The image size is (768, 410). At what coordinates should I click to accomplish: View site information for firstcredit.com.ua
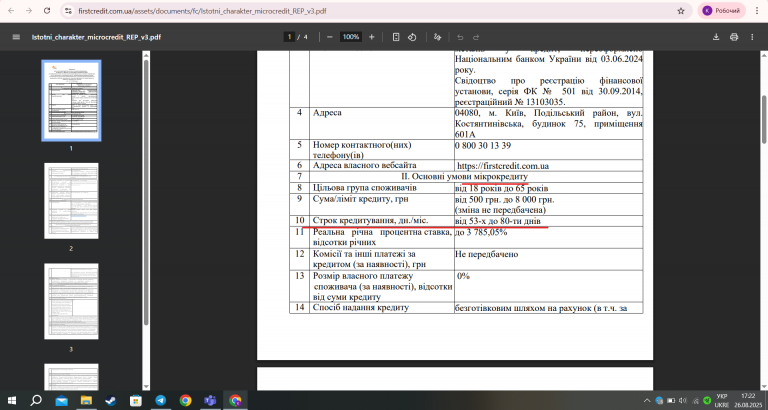coord(69,11)
